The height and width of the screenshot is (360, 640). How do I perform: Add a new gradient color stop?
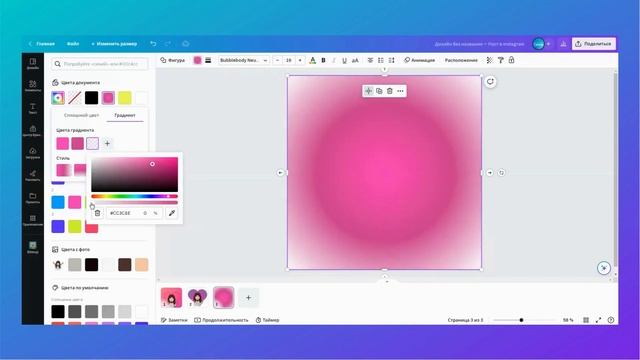coord(107,143)
